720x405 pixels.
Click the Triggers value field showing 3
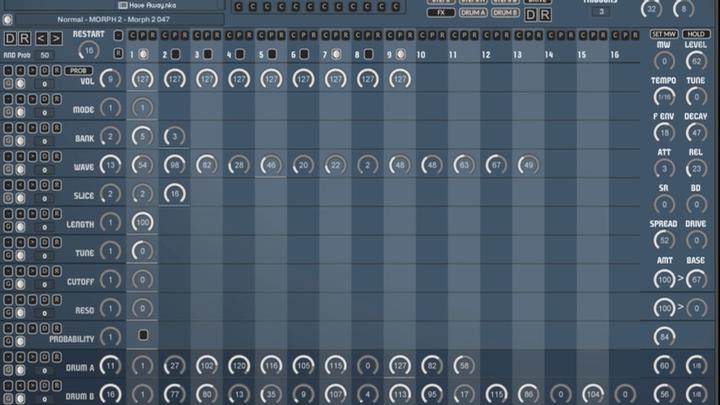point(601,12)
